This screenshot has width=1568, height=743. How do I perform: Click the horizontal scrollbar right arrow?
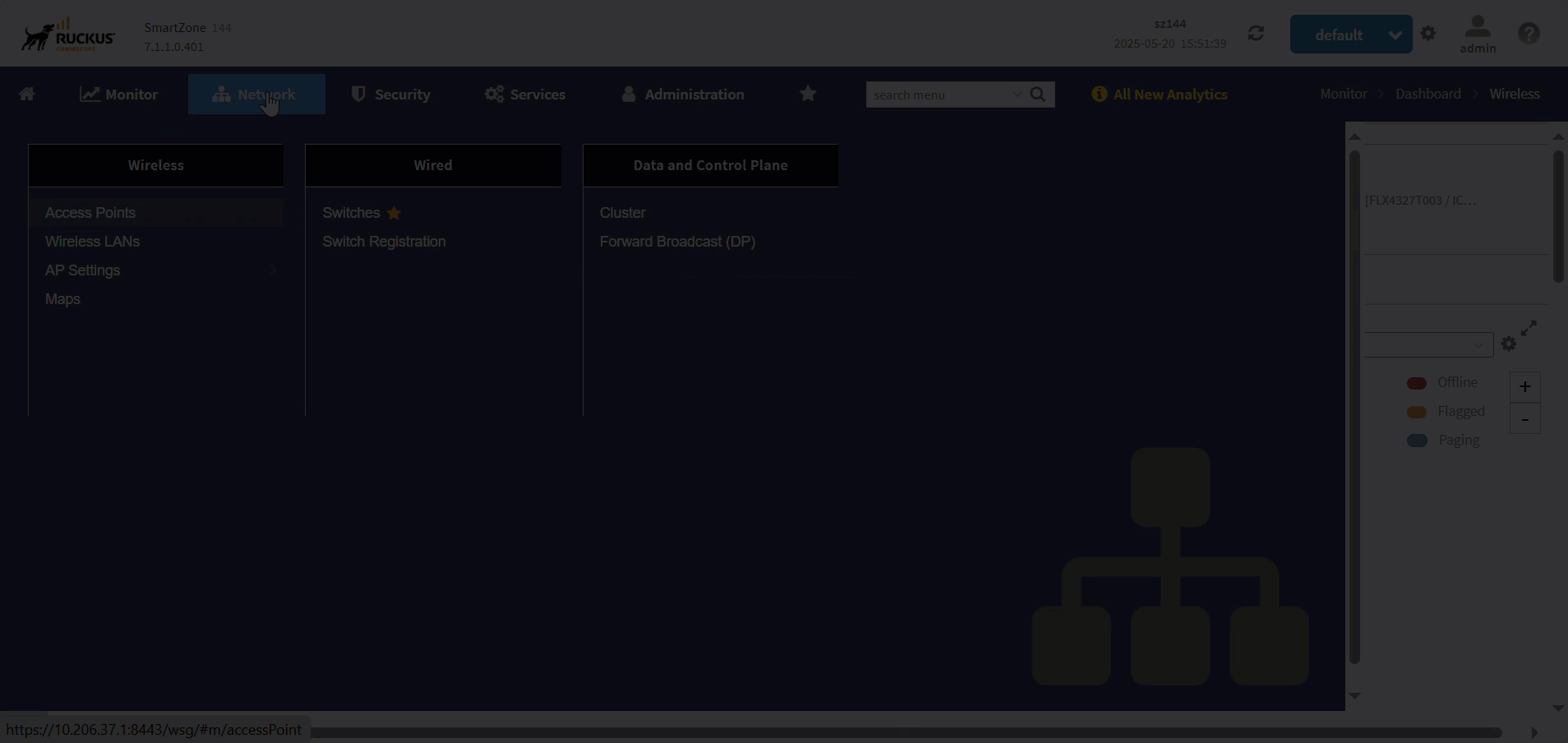click(x=1534, y=732)
